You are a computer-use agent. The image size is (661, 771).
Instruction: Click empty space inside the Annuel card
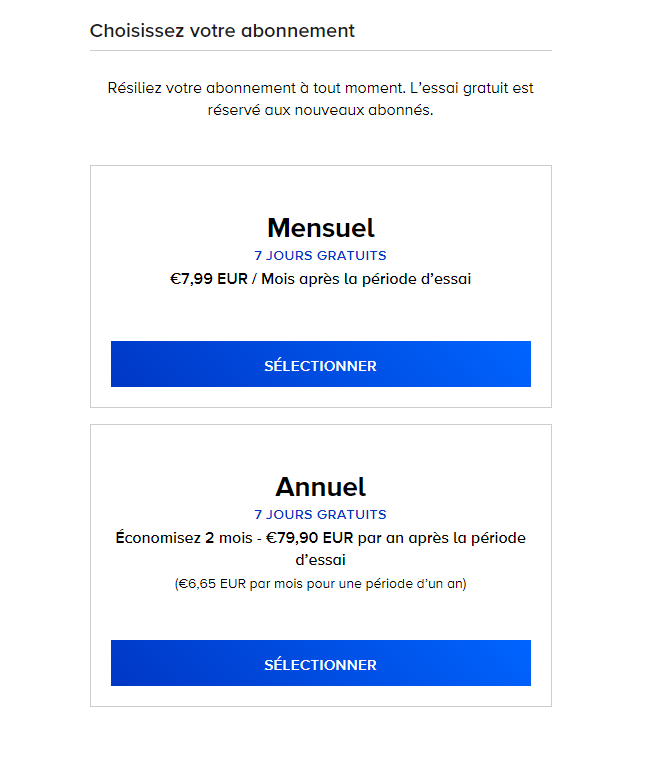click(x=321, y=617)
